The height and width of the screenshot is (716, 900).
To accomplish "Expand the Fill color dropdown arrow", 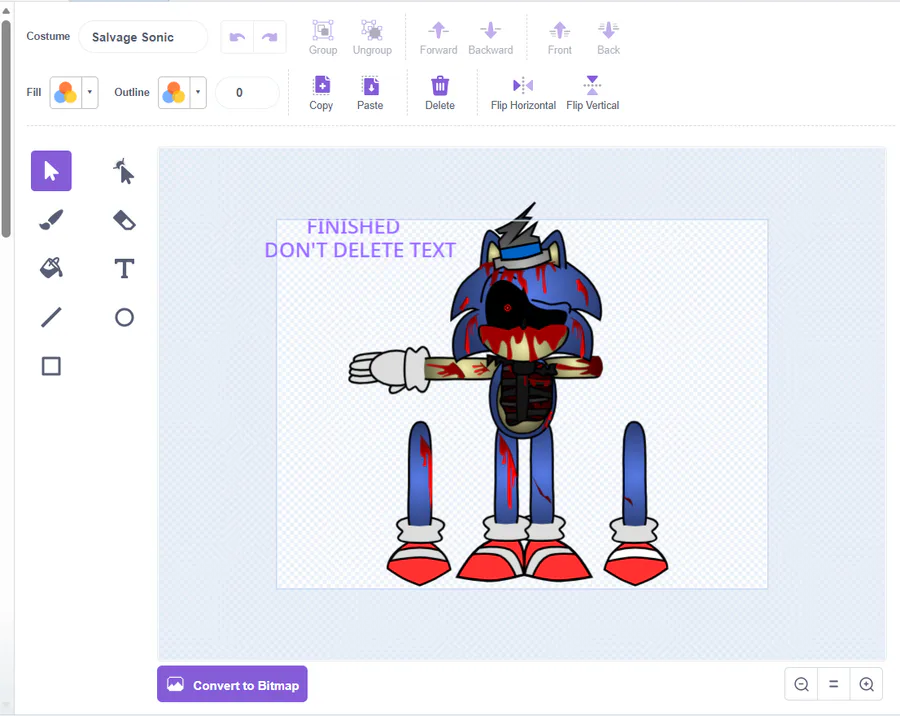I will point(90,92).
